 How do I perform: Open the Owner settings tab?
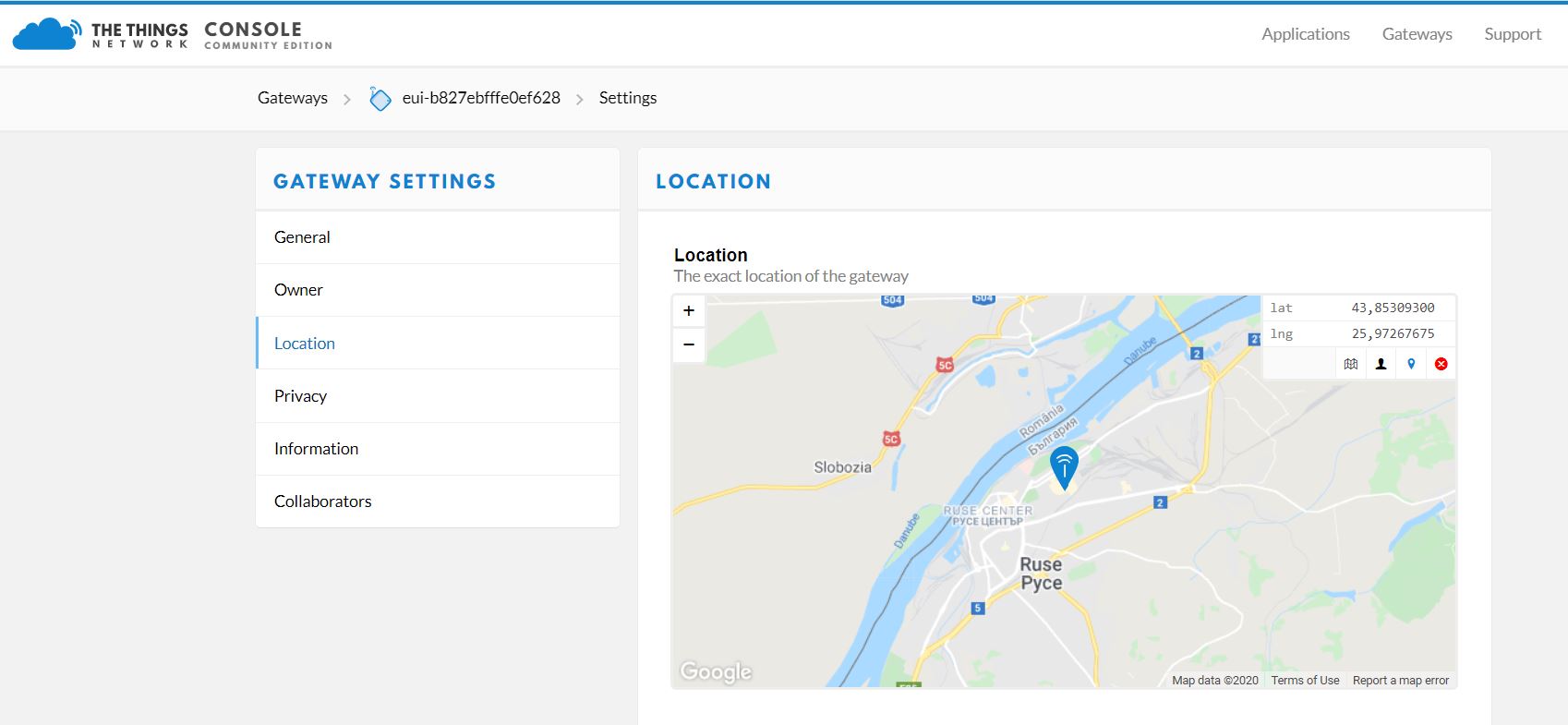(x=298, y=290)
